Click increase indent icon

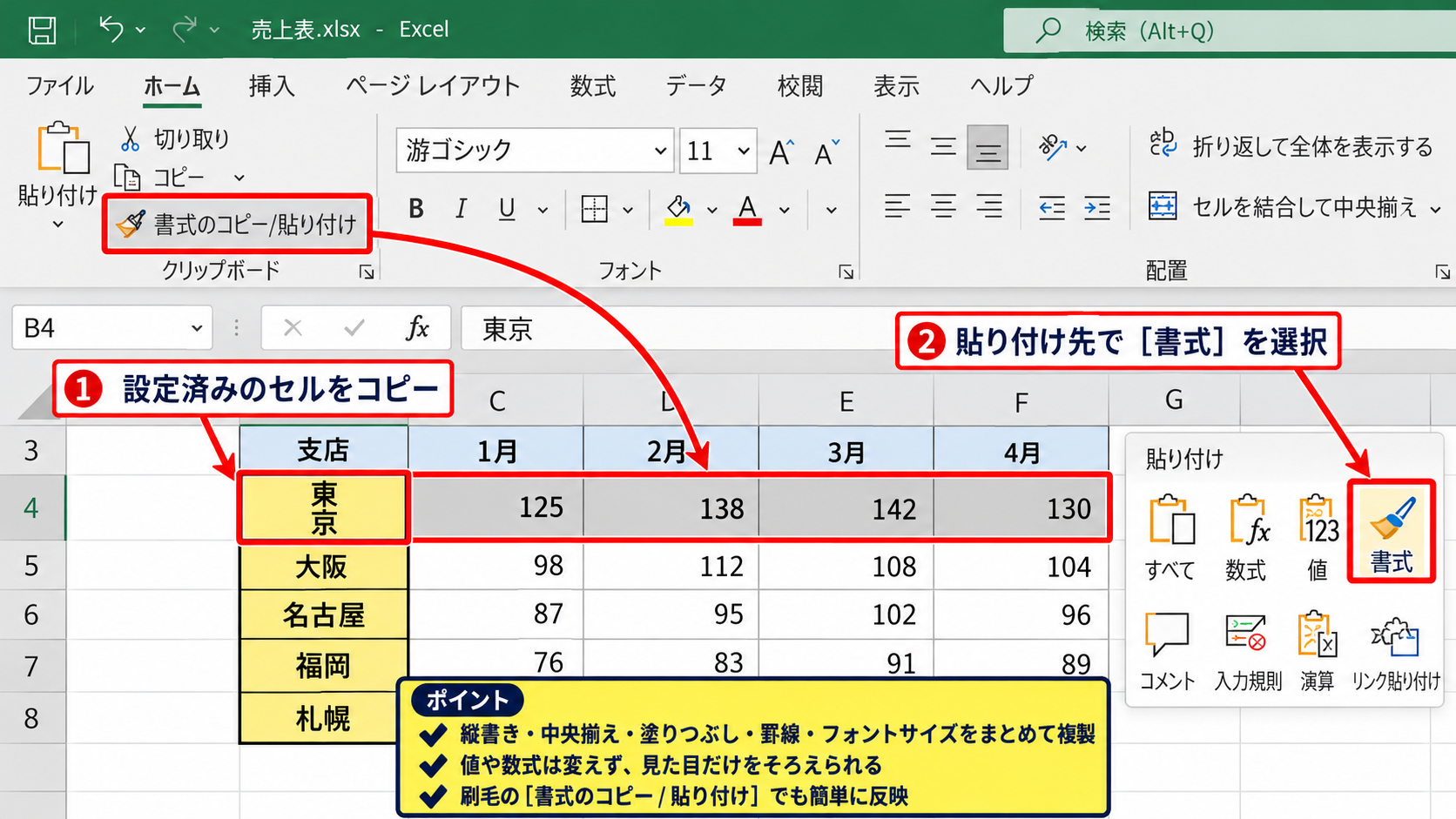click(x=1097, y=208)
